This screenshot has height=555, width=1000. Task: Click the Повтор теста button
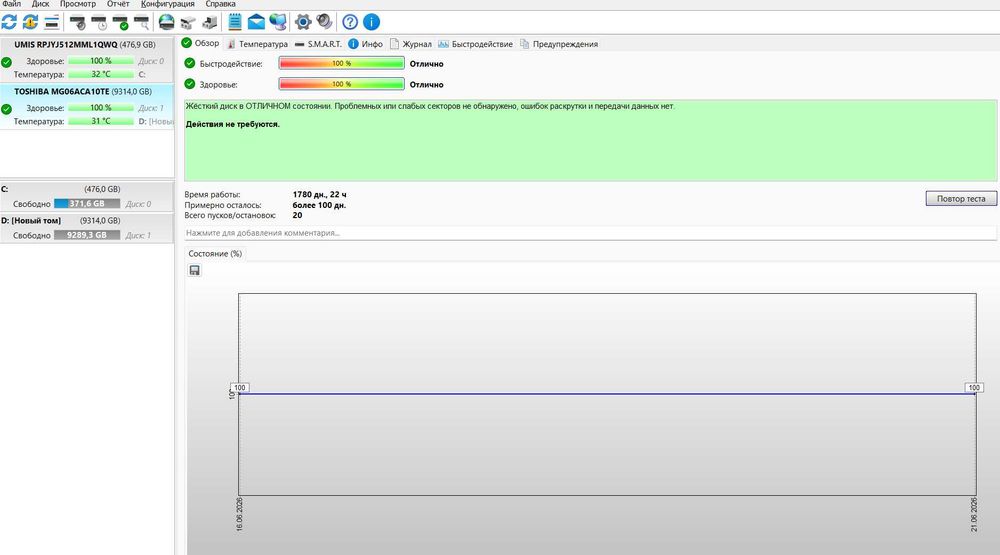[x=960, y=198]
